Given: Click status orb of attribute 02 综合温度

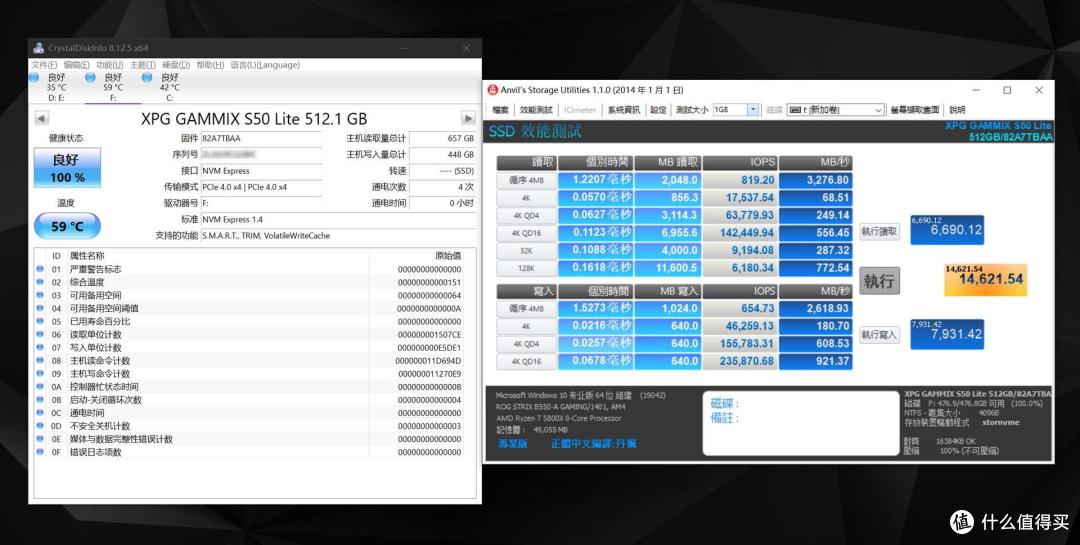Looking at the screenshot, I should 40,282.
